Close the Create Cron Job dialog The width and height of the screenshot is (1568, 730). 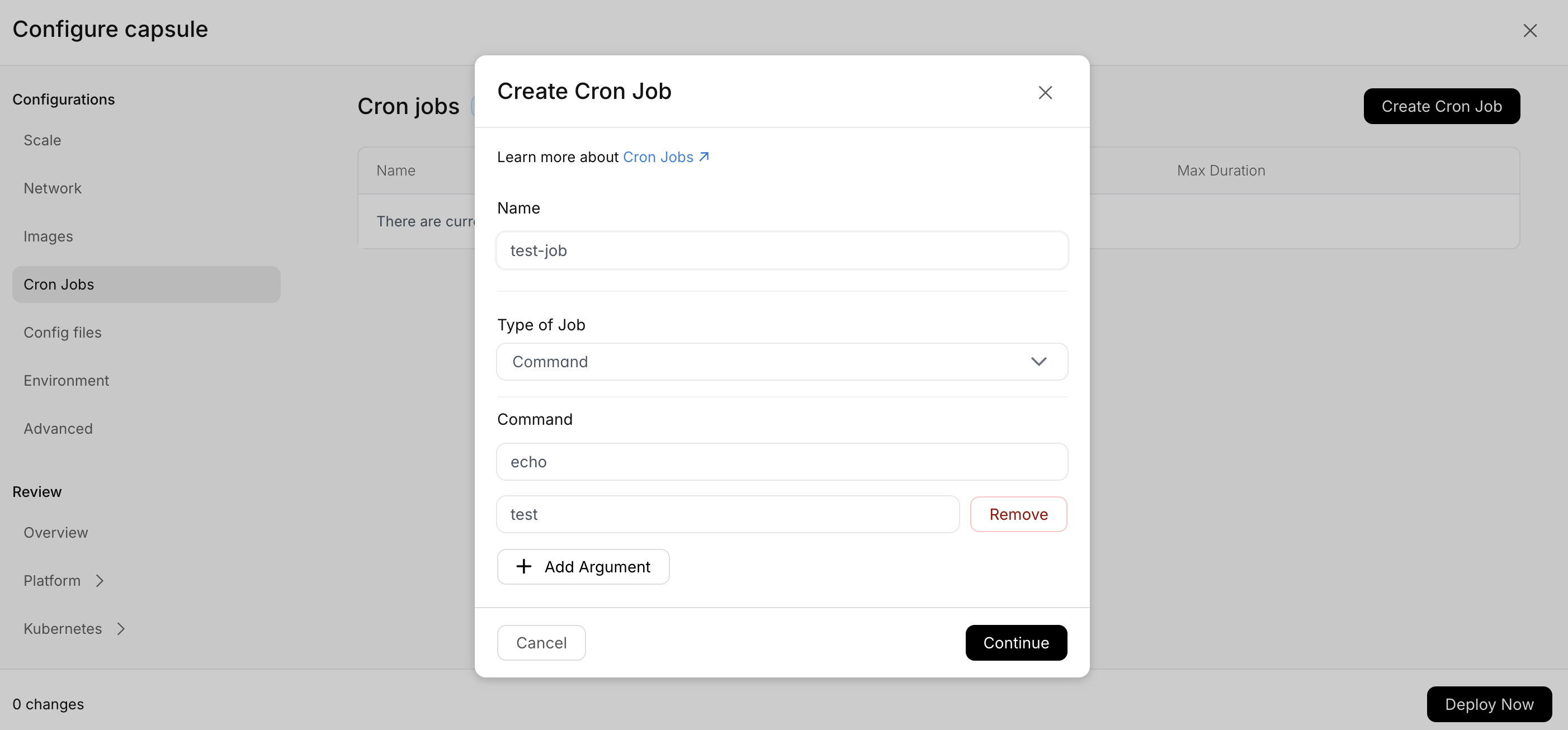pyautogui.click(x=1045, y=92)
